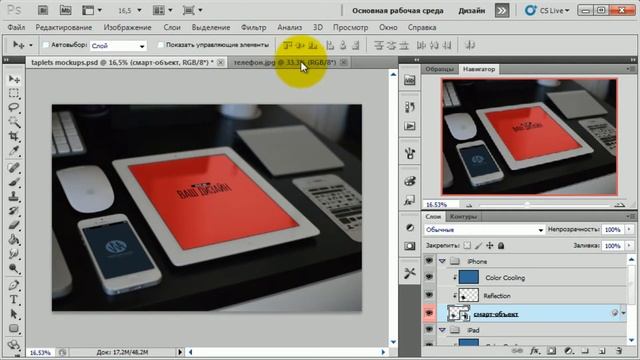Zoom out with Navigator small mountains button
Screen dimensions: 640x360
pos(469,205)
